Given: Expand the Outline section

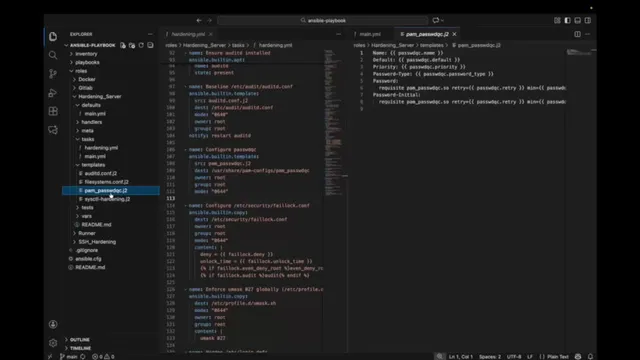Looking at the screenshot, I should point(80,340).
